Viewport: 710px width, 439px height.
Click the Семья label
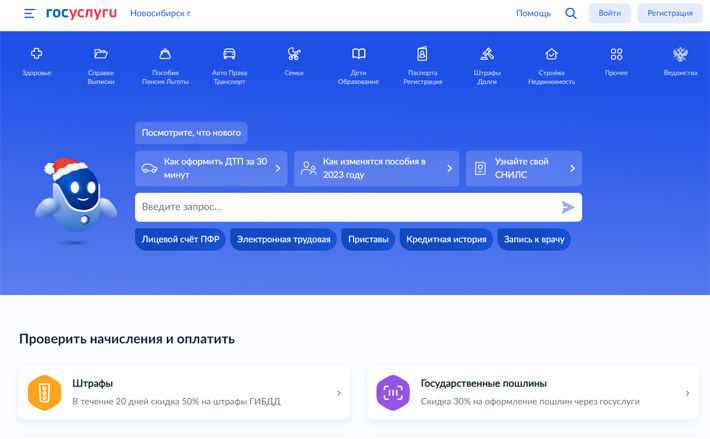pos(294,73)
